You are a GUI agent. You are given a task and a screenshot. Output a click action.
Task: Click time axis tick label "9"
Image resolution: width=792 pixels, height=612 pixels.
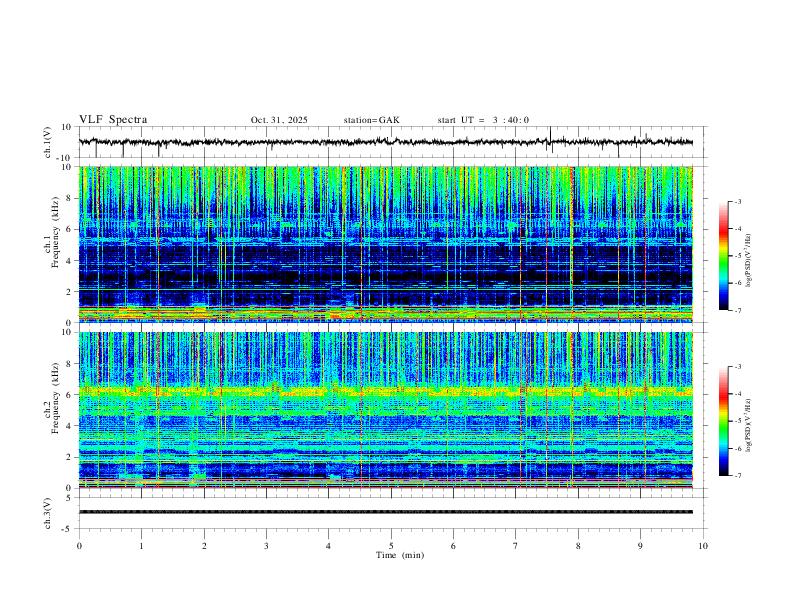tap(640, 546)
